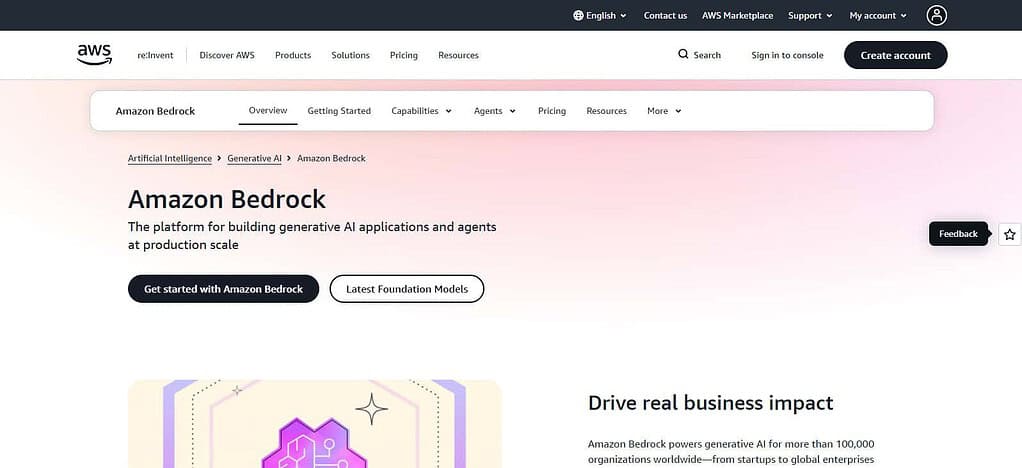Open the user profile avatar icon
The width and height of the screenshot is (1022, 468).
click(937, 16)
